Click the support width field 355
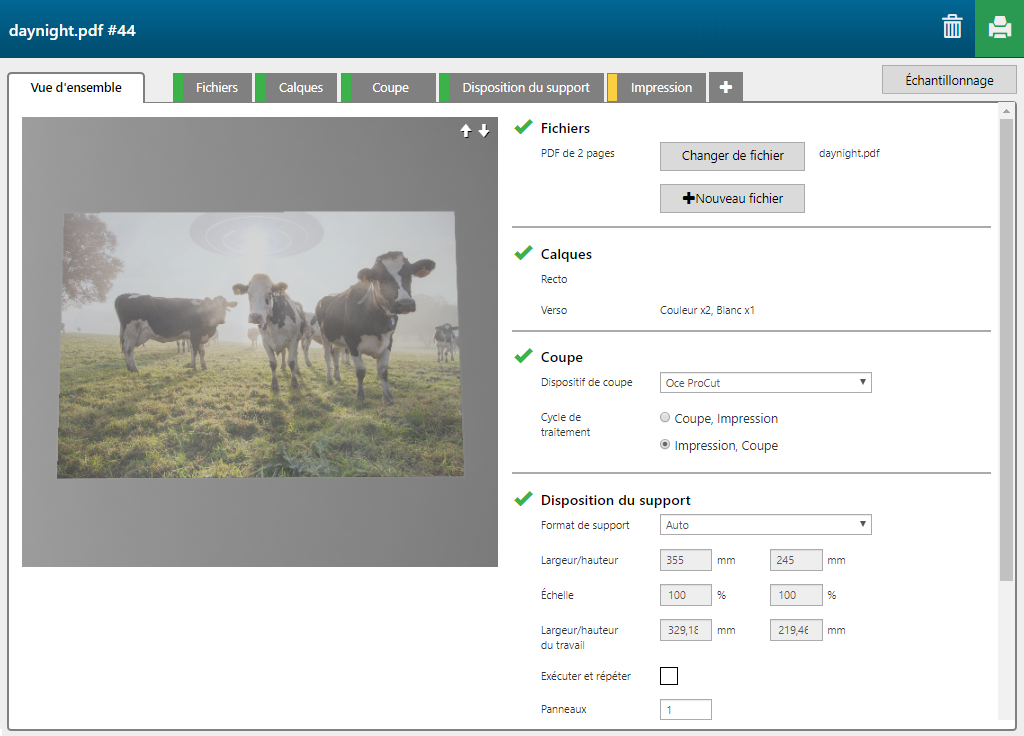 pos(686,560)
